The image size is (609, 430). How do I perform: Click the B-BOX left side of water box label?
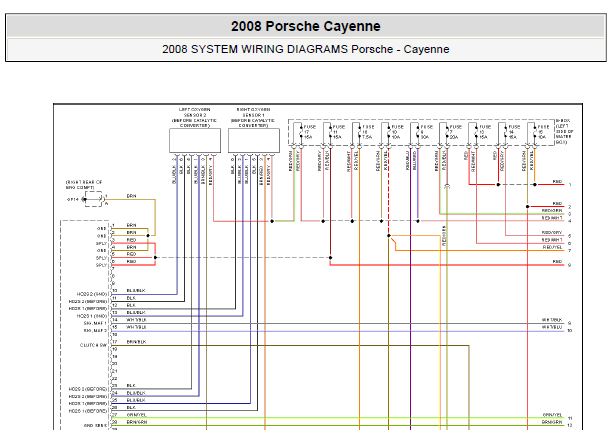[564, 132]
